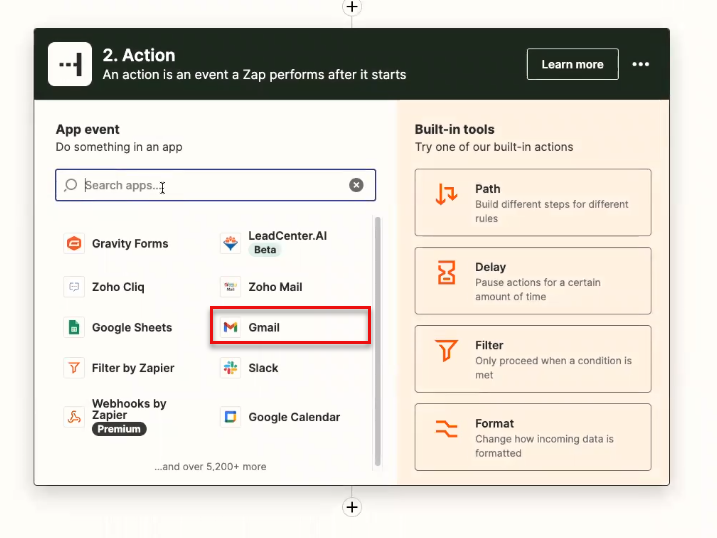
Task: Choose the Slack app icon
Action: tap(230, 368)
